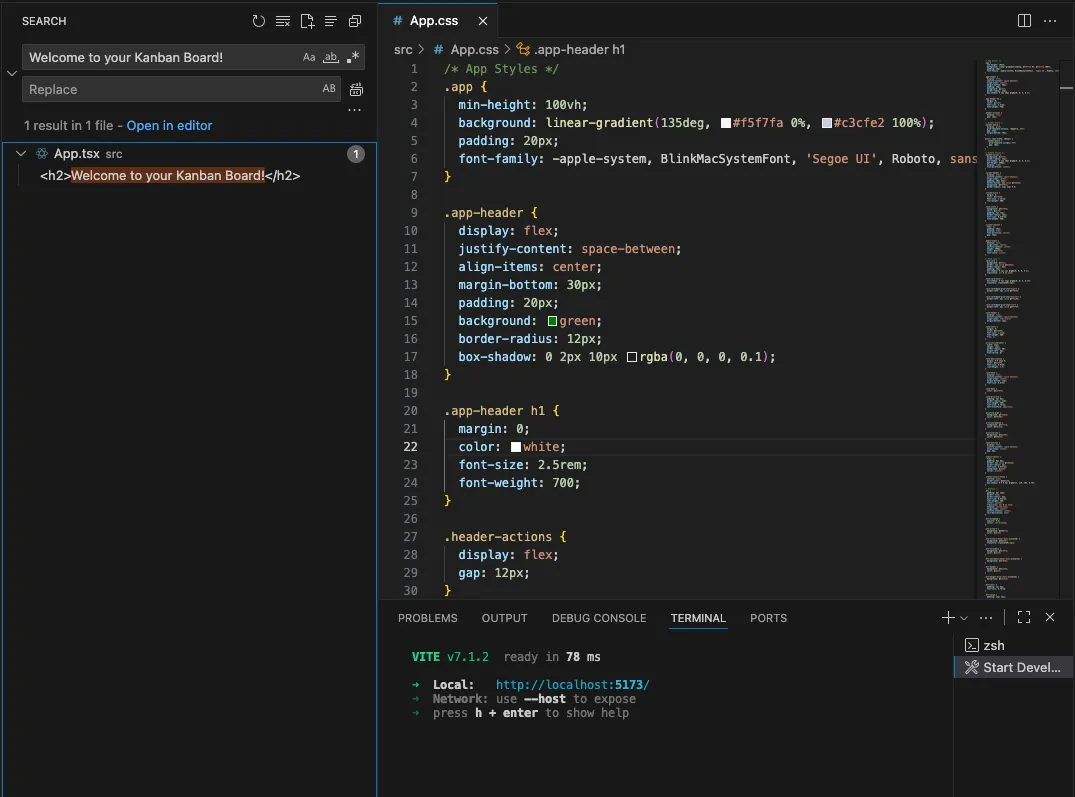Toggle Preserve Case in Replace field
This screenshot has height=797, width=1075.
click(x=329, y=89)
